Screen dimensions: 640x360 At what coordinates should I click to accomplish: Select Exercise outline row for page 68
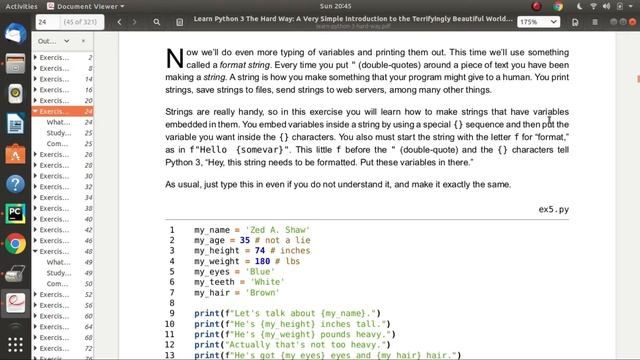point(63,338)
